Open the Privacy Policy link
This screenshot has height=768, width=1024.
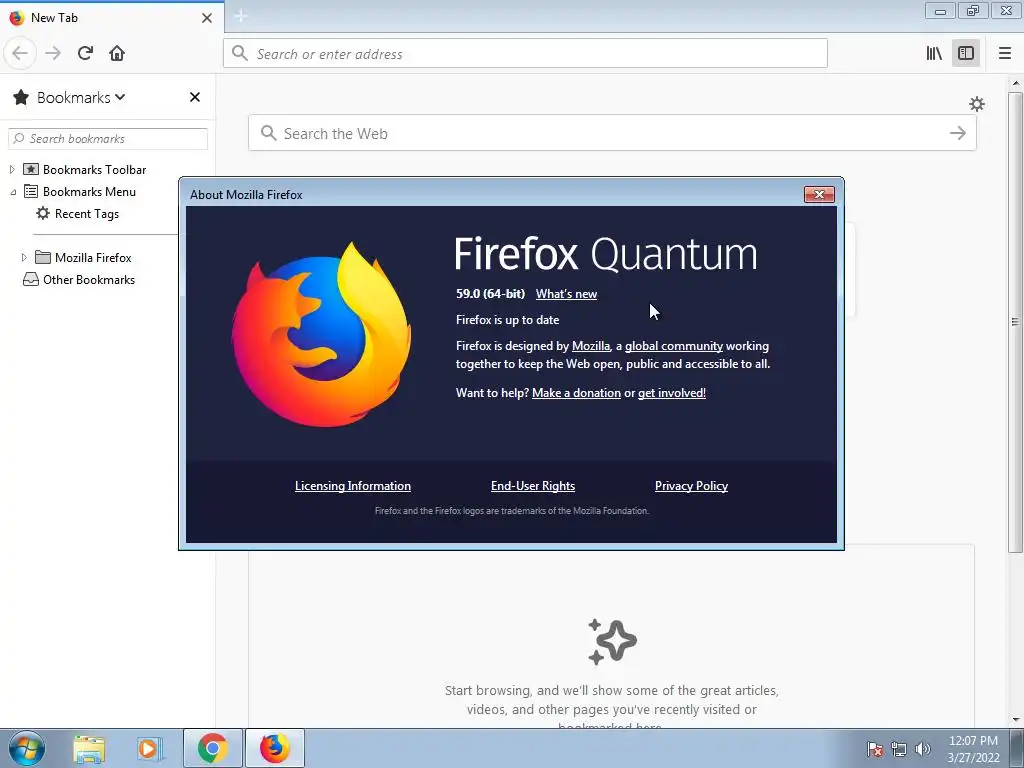[x=691, y=486]
